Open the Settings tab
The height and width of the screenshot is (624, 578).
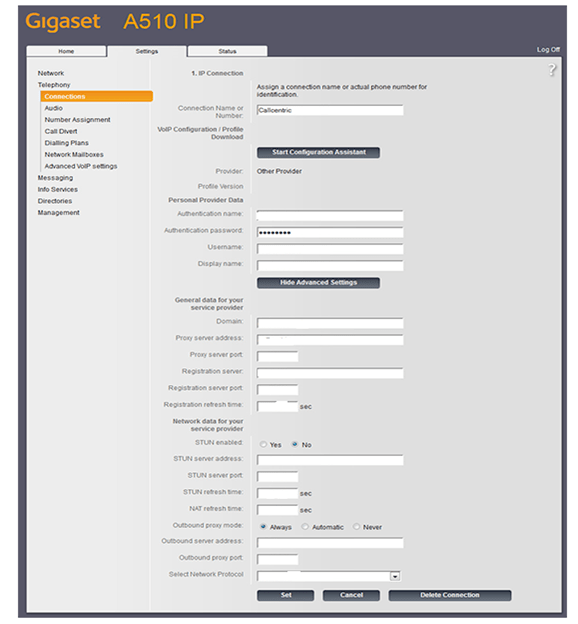(x=147, y=51)
